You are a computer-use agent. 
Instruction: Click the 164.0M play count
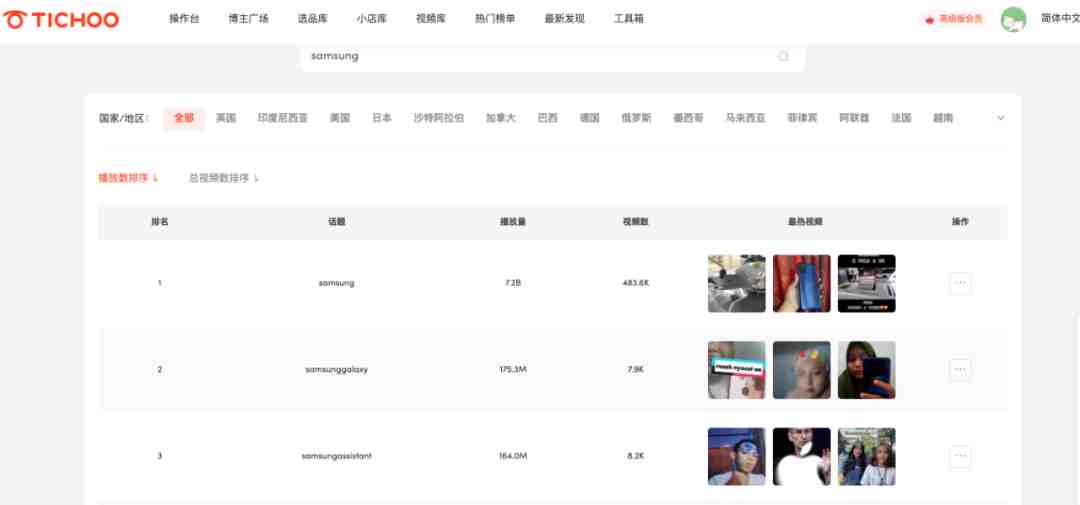(512, 455)
